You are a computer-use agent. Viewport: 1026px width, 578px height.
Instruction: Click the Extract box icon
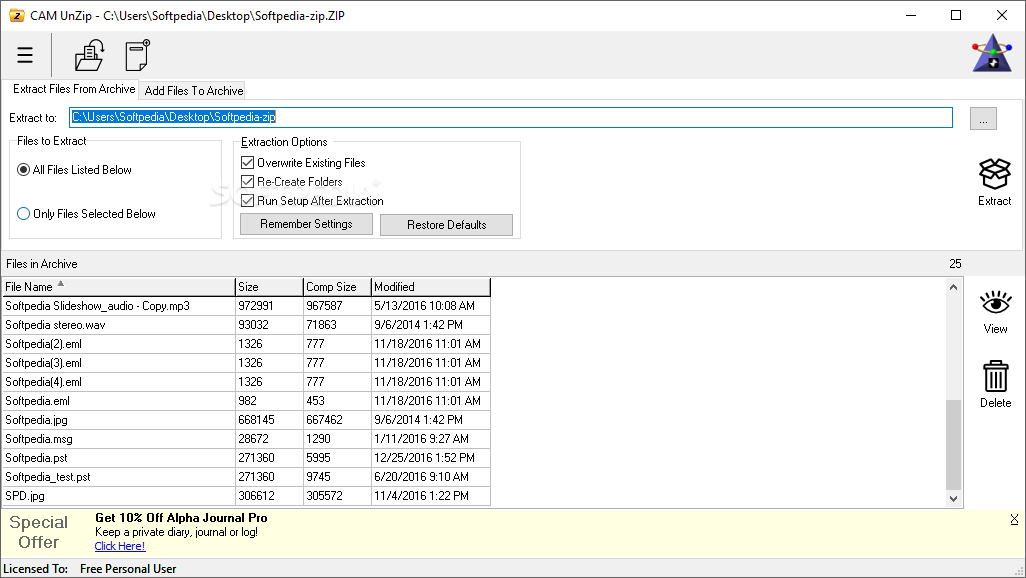point(995,173)
